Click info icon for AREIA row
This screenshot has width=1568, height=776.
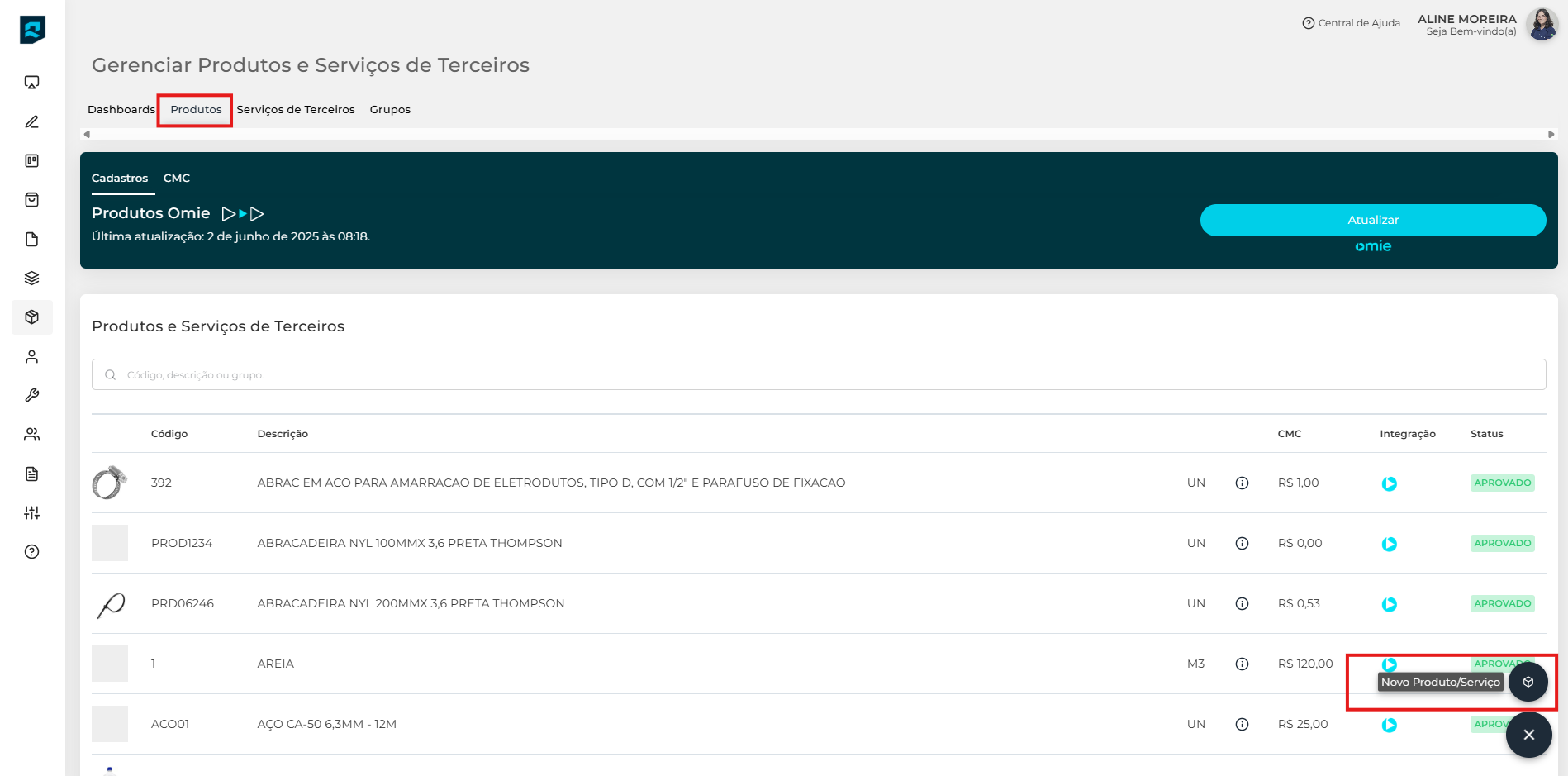pyautogui.click(x=1242, y=664)
